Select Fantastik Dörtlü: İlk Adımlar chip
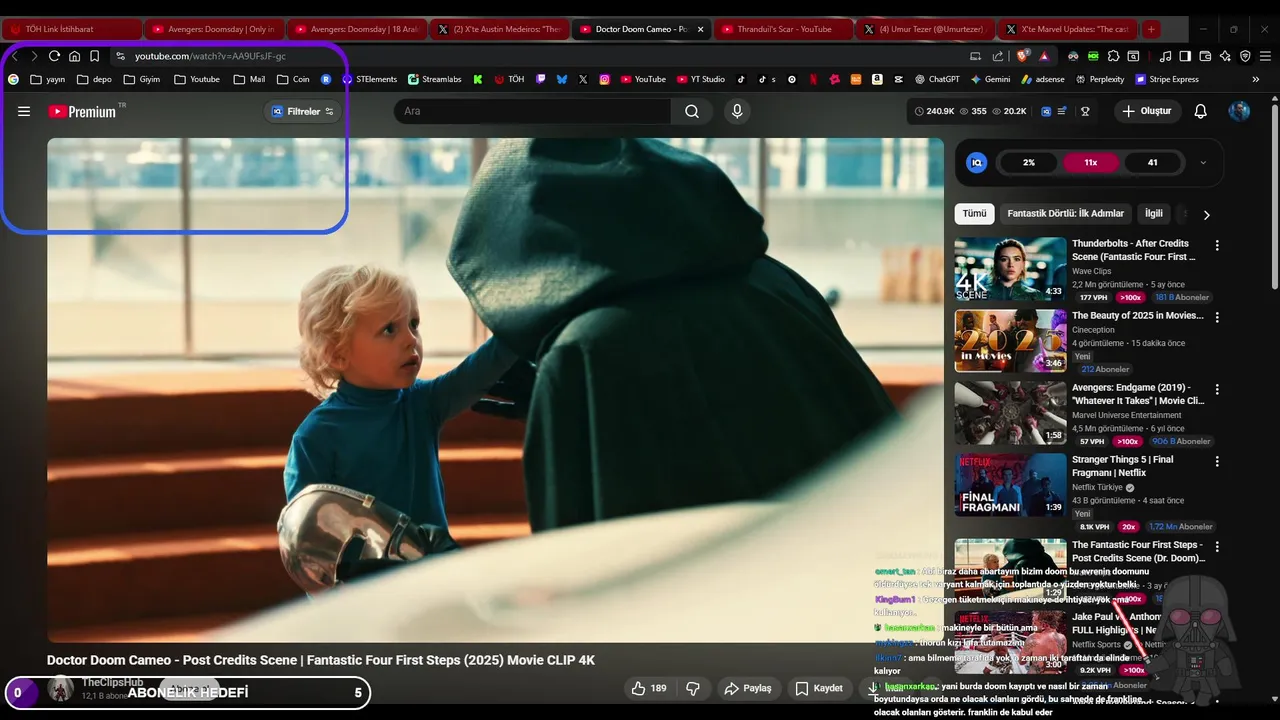Image resolution: width=1280 pixels, height=720 pixels. click(1065, 213)
